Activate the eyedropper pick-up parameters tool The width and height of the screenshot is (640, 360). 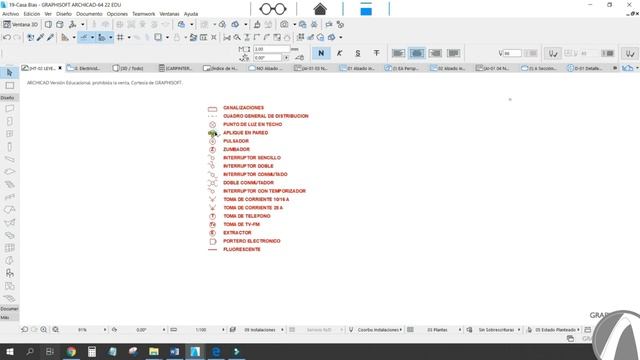pos(40,38)
